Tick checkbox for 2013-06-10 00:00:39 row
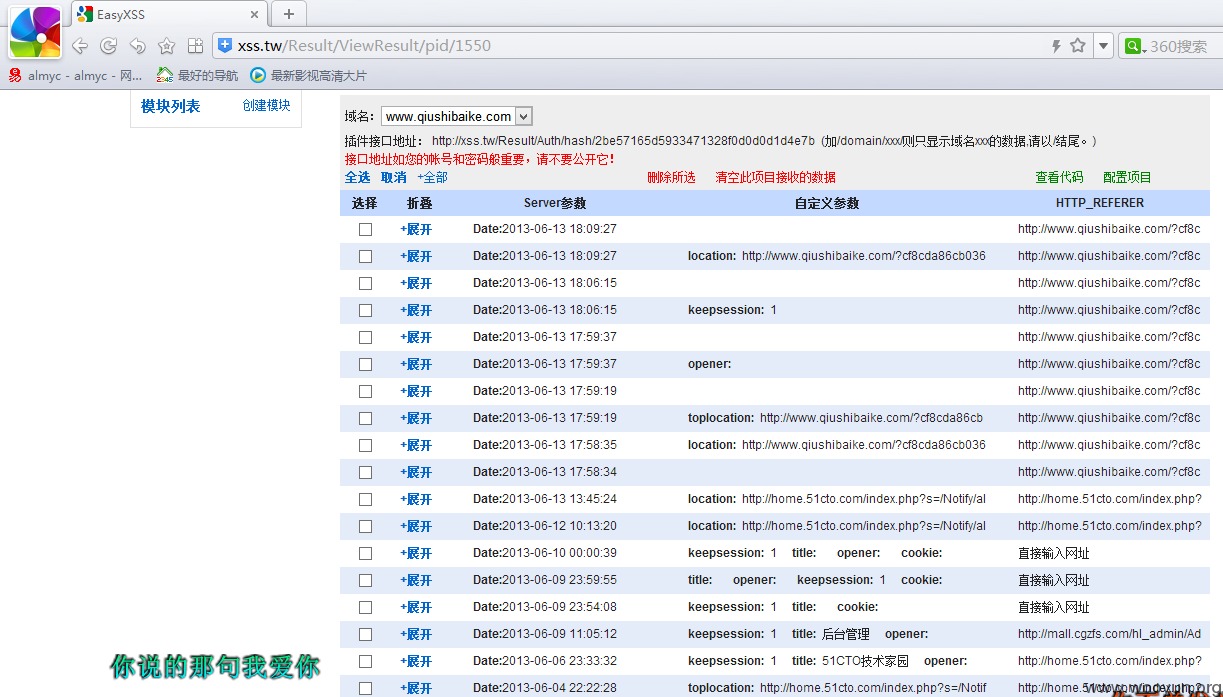Screen dimensions: 1223x697 tap(365, 553)
